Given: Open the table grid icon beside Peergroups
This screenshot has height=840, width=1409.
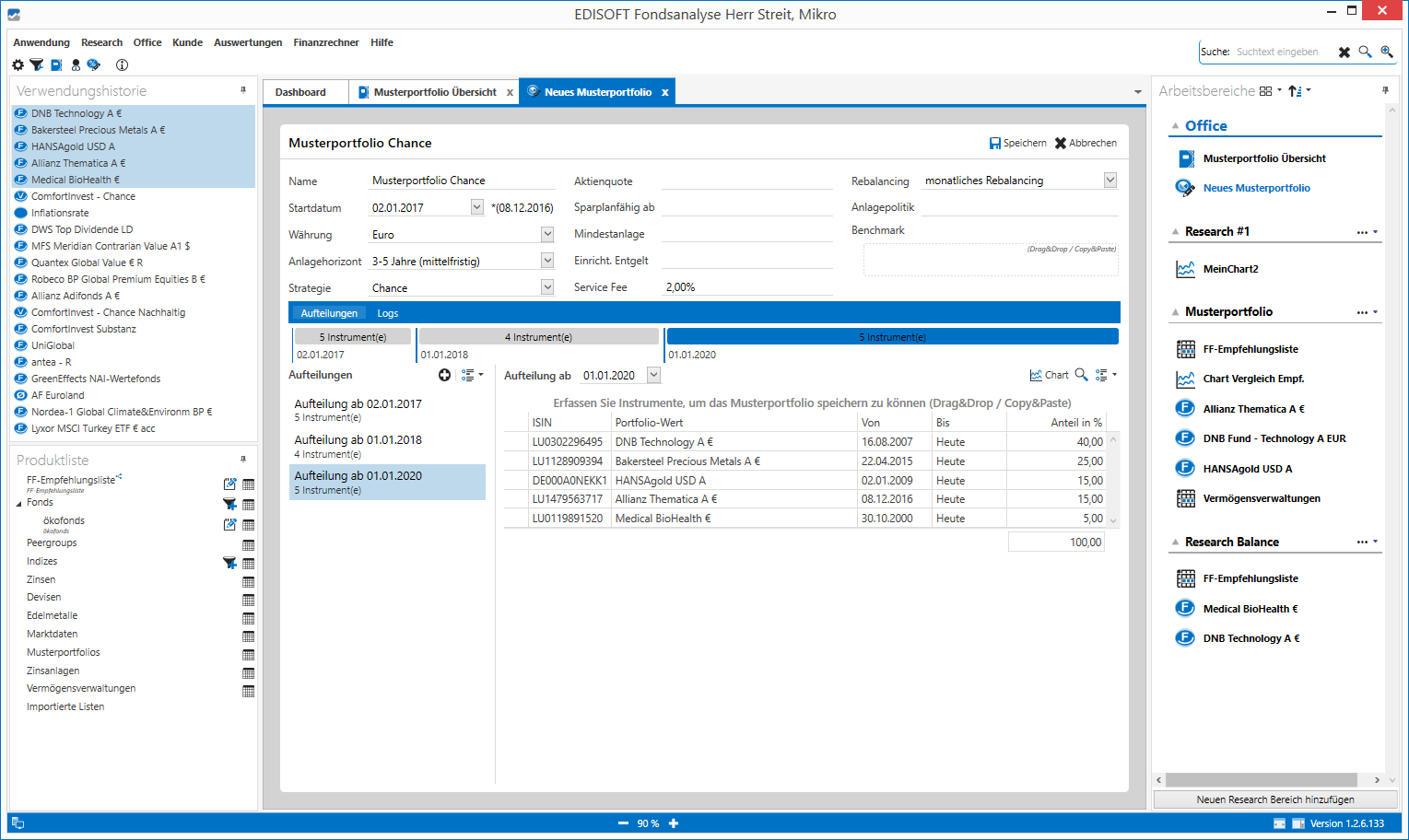Looking at the screenshot, I should point(248,545).
